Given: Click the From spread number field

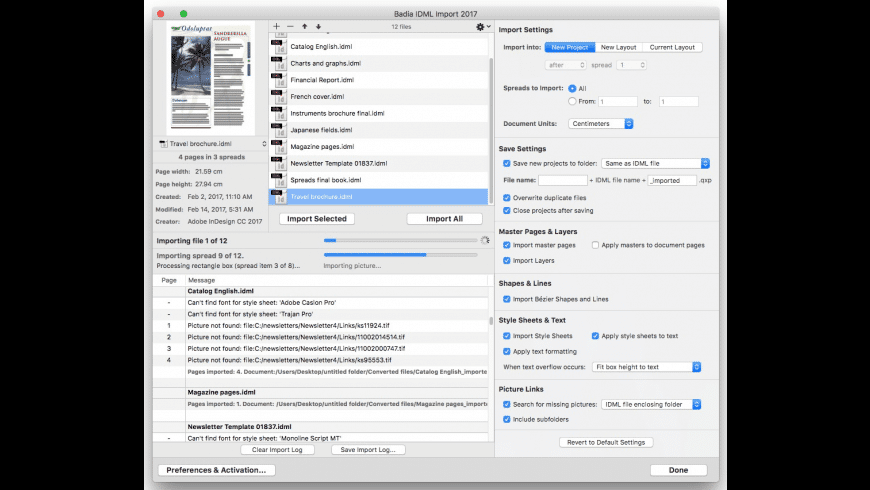Looking at the screenshot, I should click(618, 102).
